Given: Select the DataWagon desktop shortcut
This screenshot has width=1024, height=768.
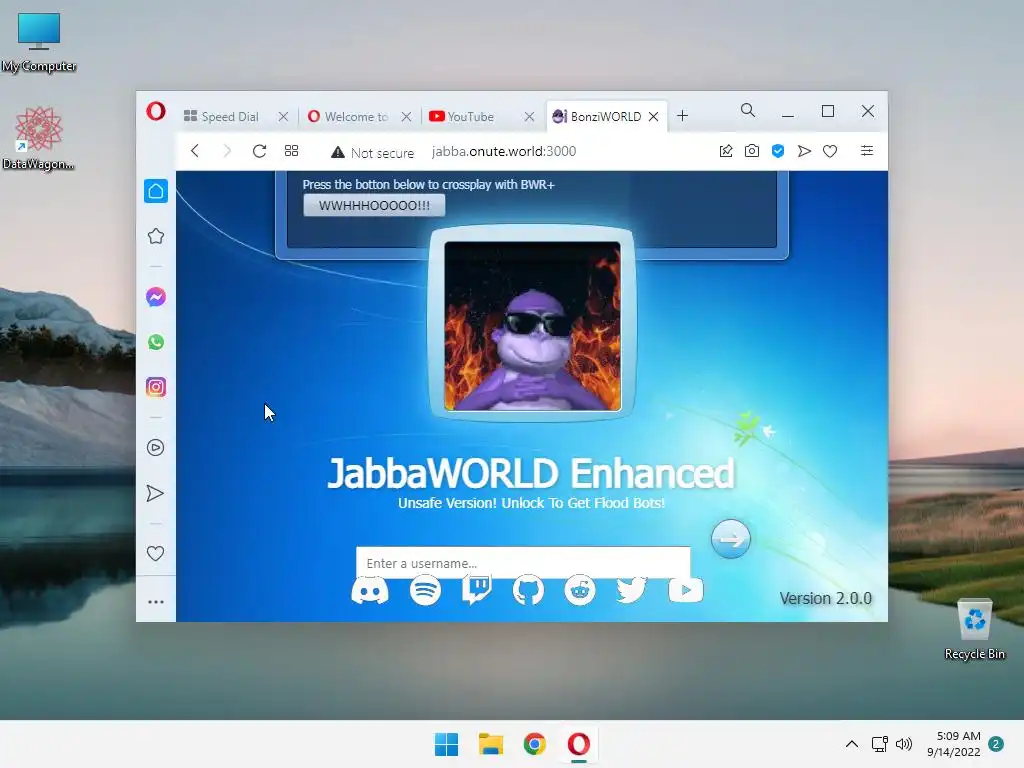Looking at the screenshot, I should [39, 138].
